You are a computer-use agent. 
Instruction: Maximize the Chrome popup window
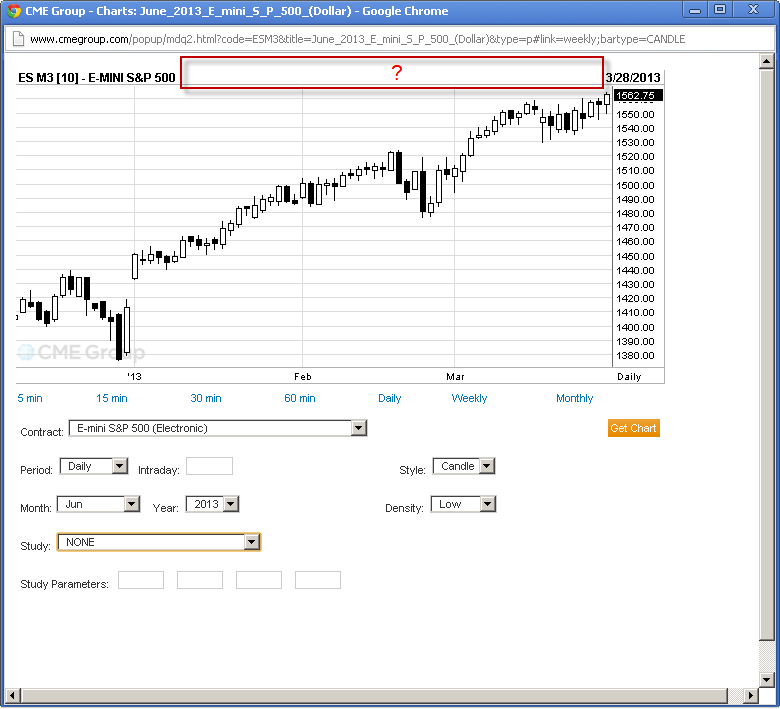point(719,10)
